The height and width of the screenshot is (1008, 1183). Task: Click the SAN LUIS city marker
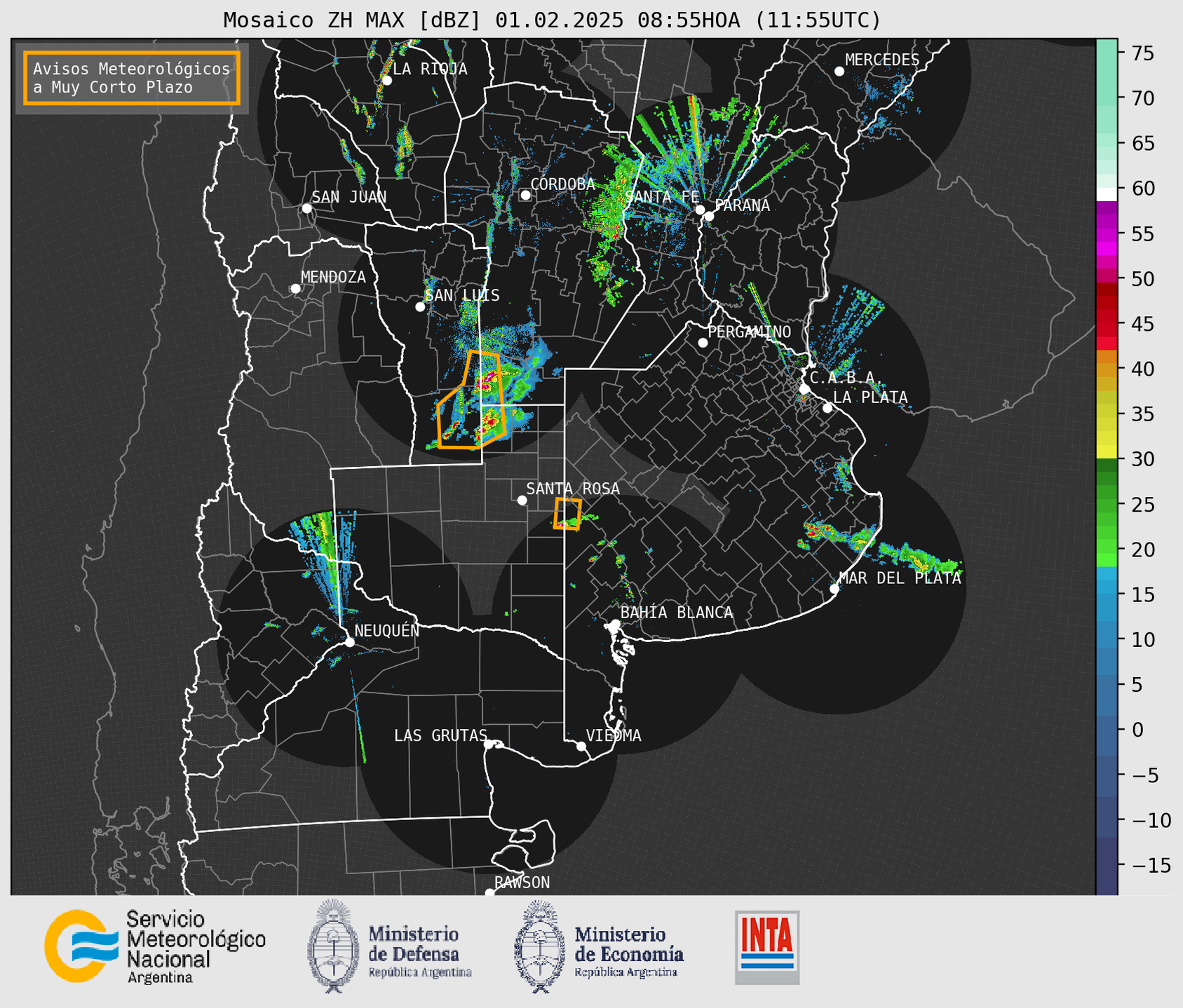(420, 307)
